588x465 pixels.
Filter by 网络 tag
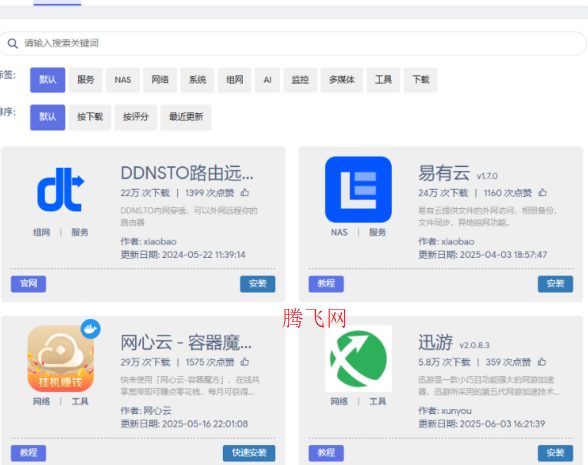[x=160, y=80]
